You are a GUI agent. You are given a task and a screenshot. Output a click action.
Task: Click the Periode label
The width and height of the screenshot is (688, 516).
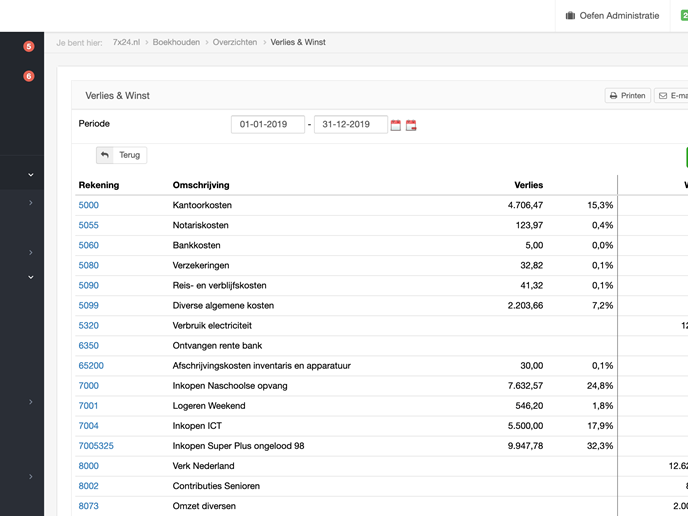click(x=94, y=124)
